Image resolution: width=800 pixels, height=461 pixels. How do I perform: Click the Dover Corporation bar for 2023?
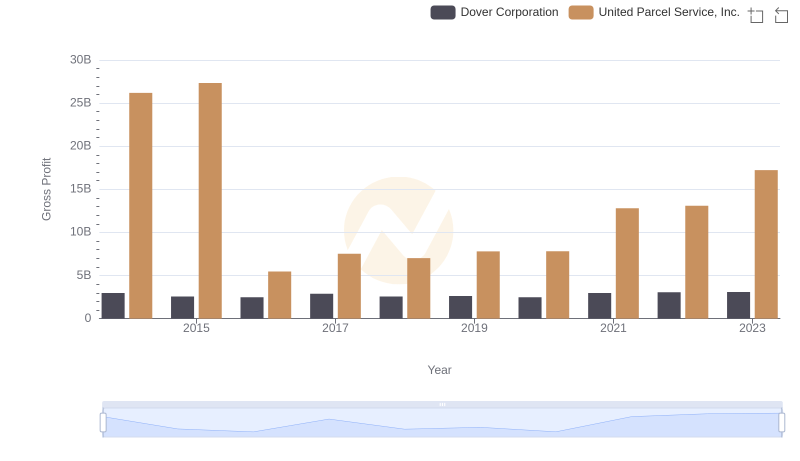738,305
